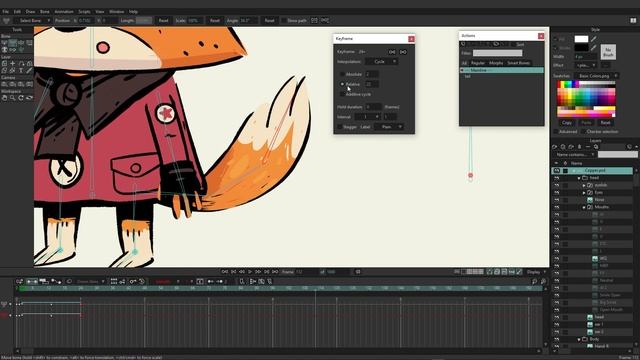The width and height of the screenshot is (640, 360).
Task: Switch to the Smart Bones tab in Actions
Action: pos(518,63)
